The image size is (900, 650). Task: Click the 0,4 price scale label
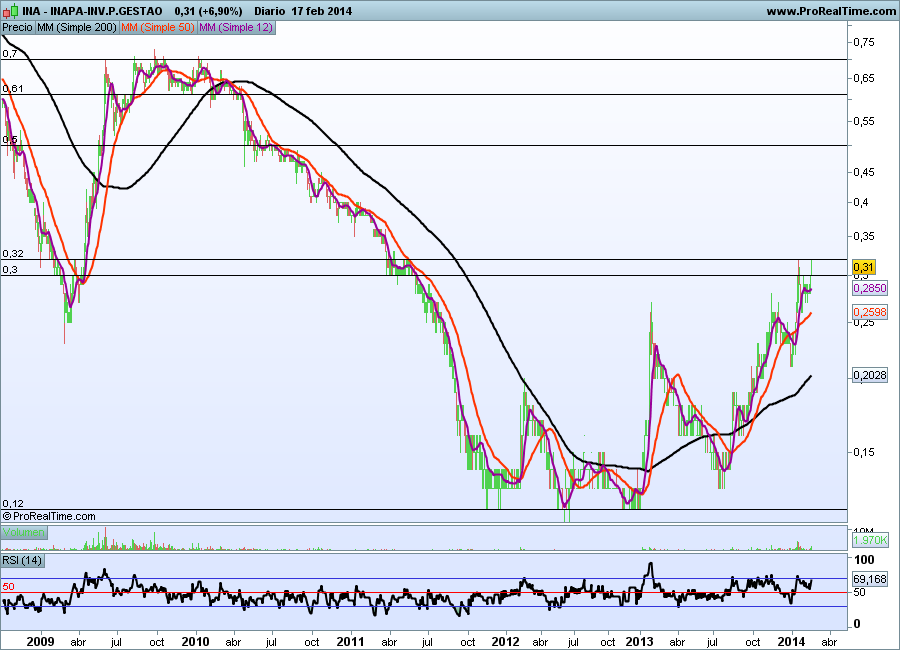point(861,202)
